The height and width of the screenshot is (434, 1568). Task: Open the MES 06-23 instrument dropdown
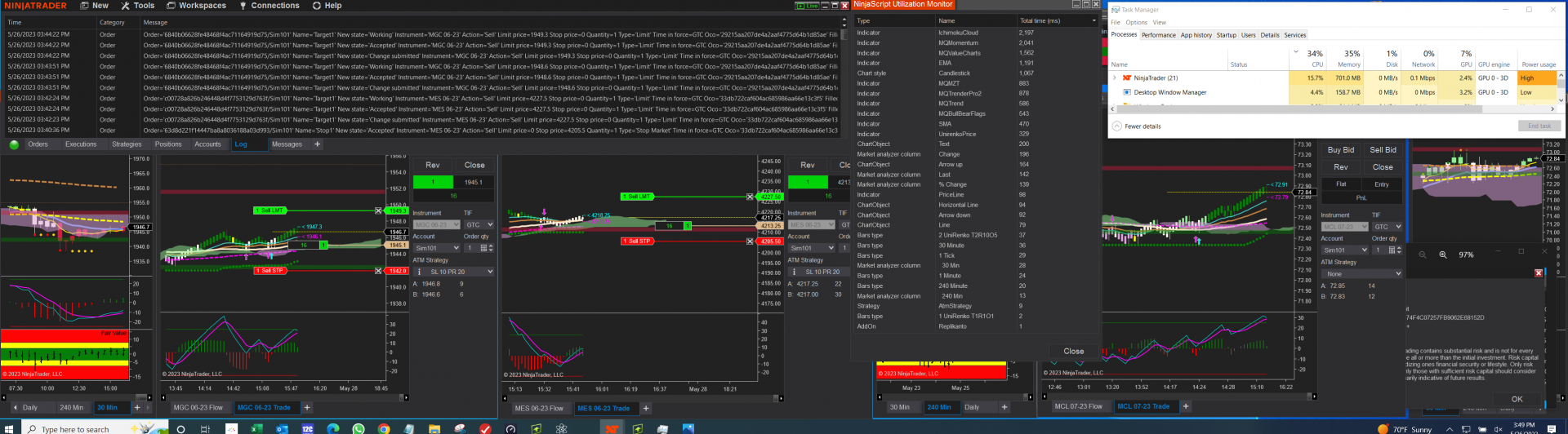pos(811,224)
